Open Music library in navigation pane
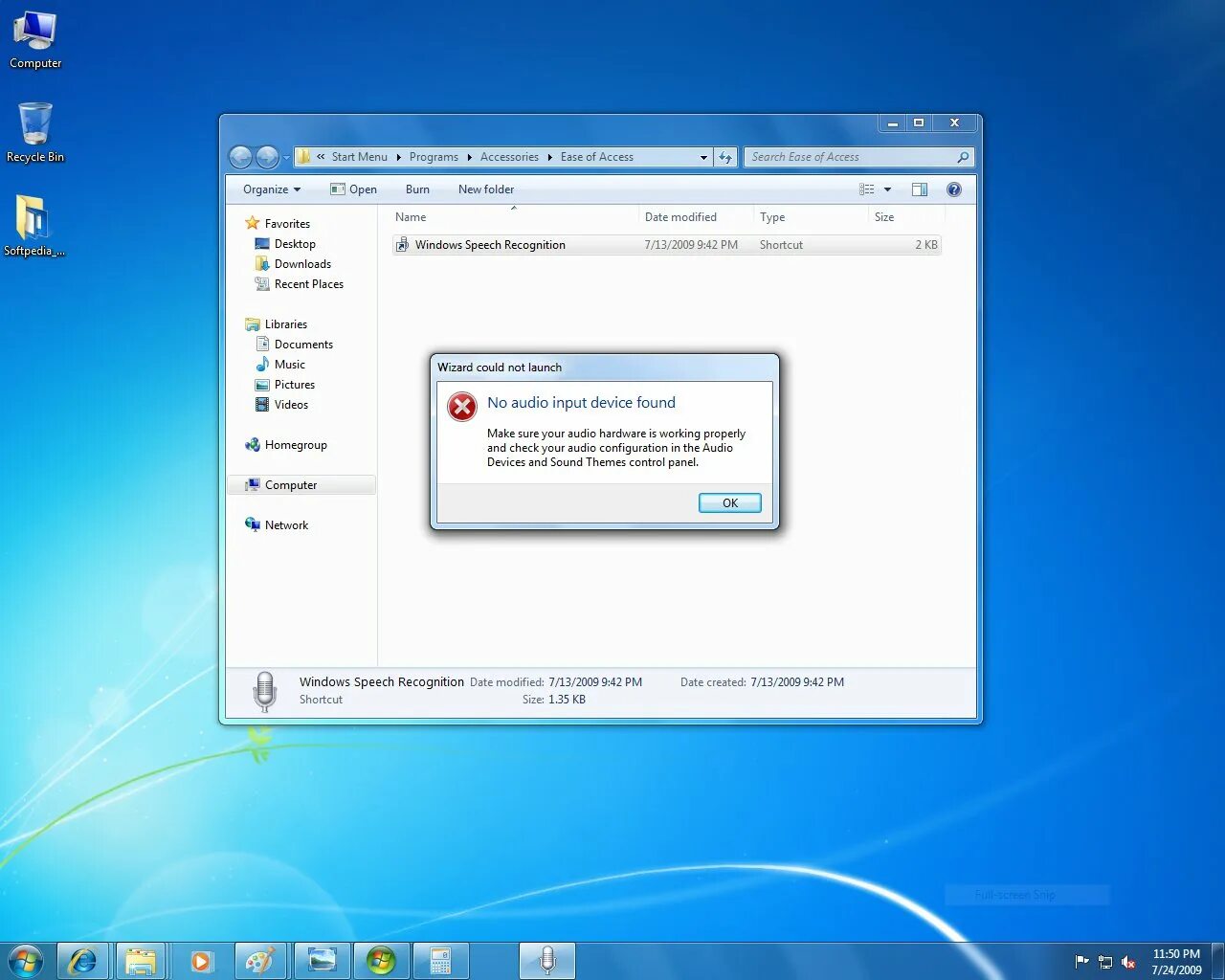 [x=280, y=365]
